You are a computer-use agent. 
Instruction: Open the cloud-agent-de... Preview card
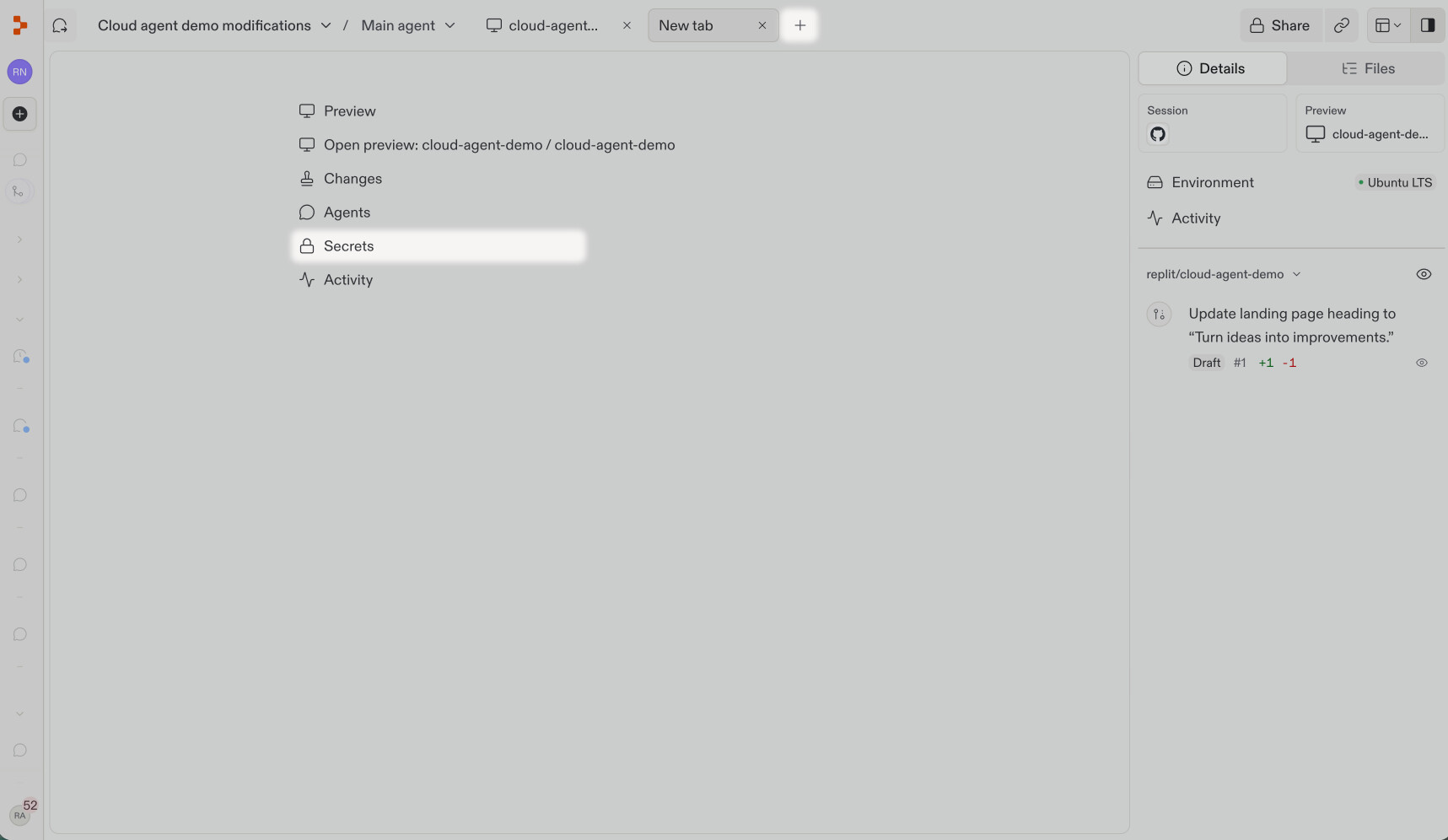pyautogui.click(x=1370, y=123)
